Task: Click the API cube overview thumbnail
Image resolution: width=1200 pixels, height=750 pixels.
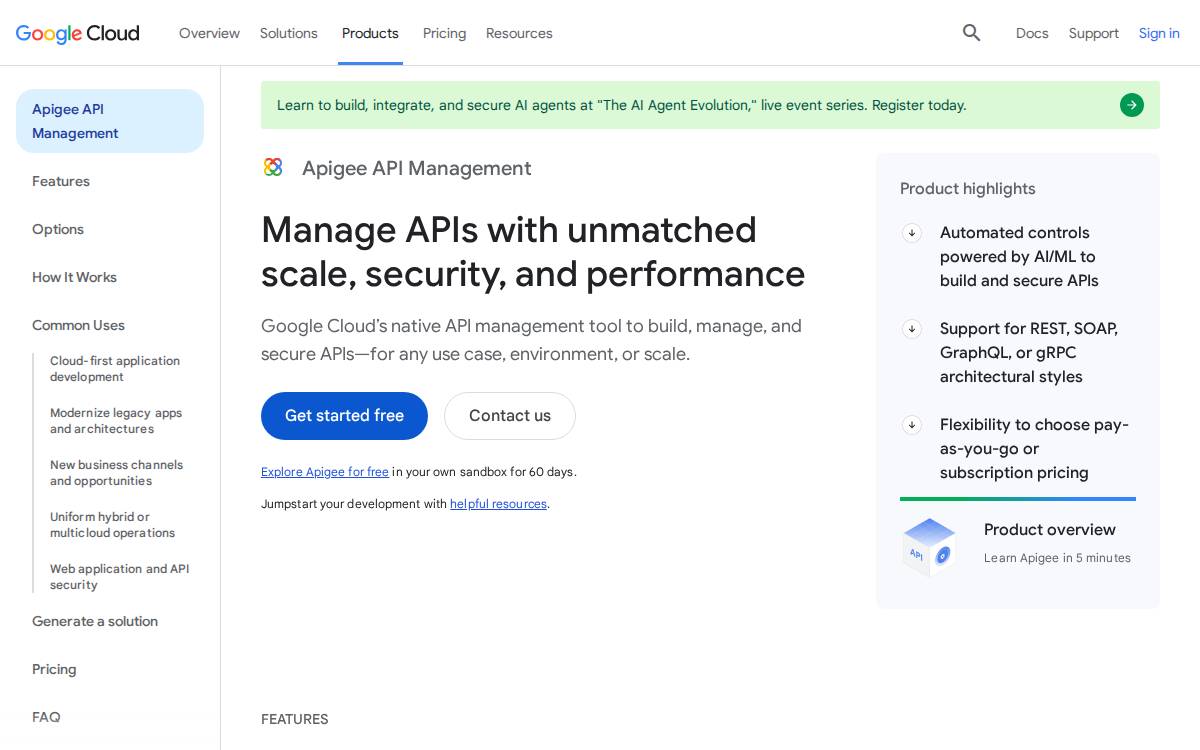Action: pos(929,545)
